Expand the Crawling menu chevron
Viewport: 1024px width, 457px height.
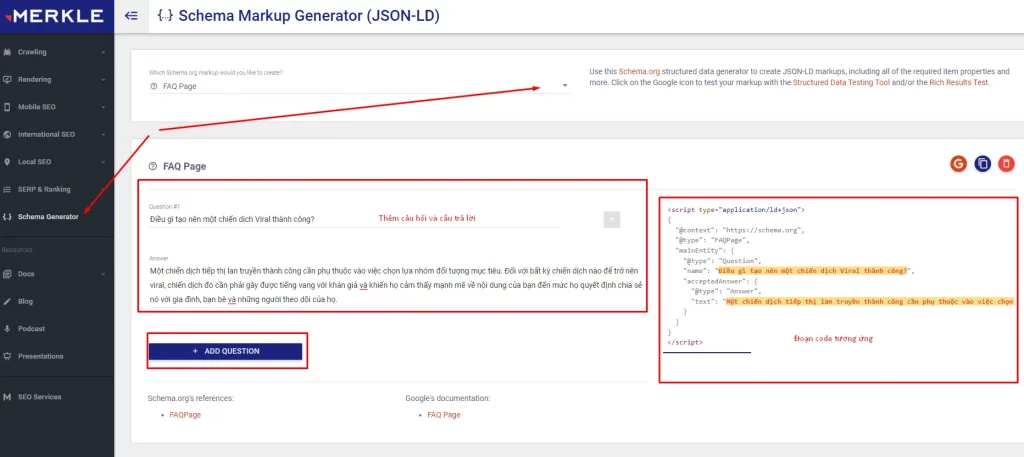coord(103,52)
